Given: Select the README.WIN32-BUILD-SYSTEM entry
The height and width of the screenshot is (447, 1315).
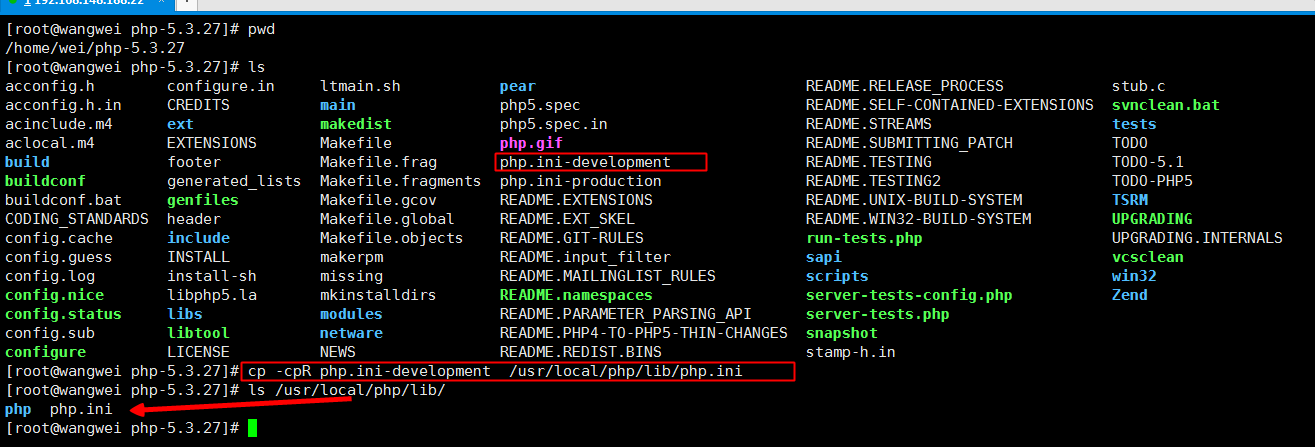Looking at the screenshot, I should pos(918,219).
